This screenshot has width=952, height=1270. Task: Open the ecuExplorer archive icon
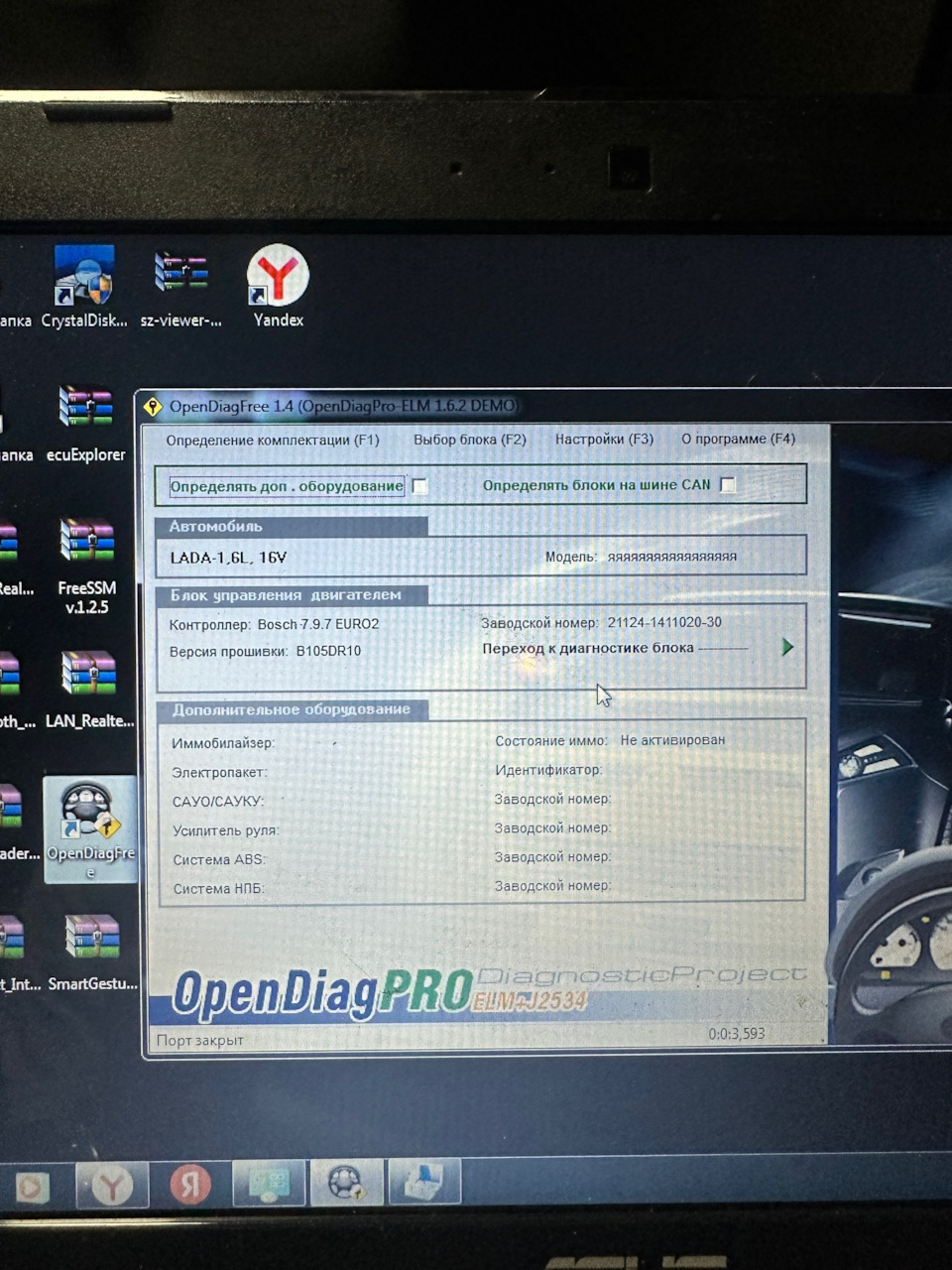coord(86,424)
